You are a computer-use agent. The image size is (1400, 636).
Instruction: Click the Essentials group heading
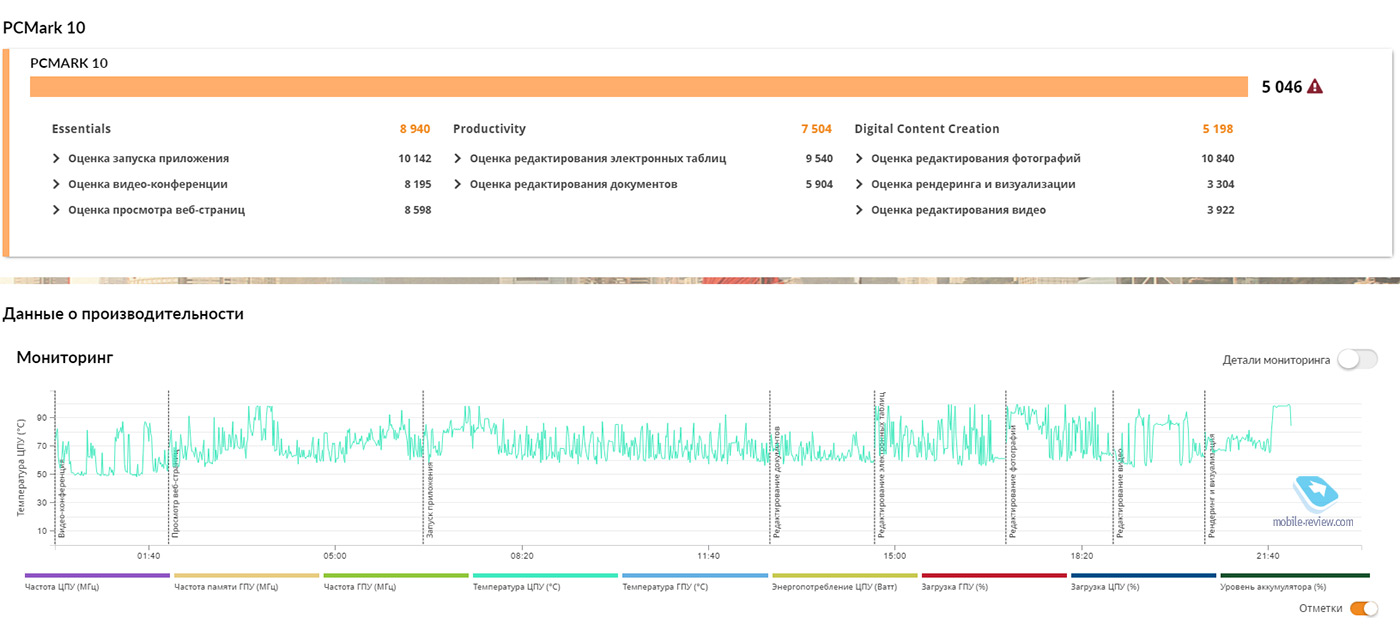coord(81,129)
